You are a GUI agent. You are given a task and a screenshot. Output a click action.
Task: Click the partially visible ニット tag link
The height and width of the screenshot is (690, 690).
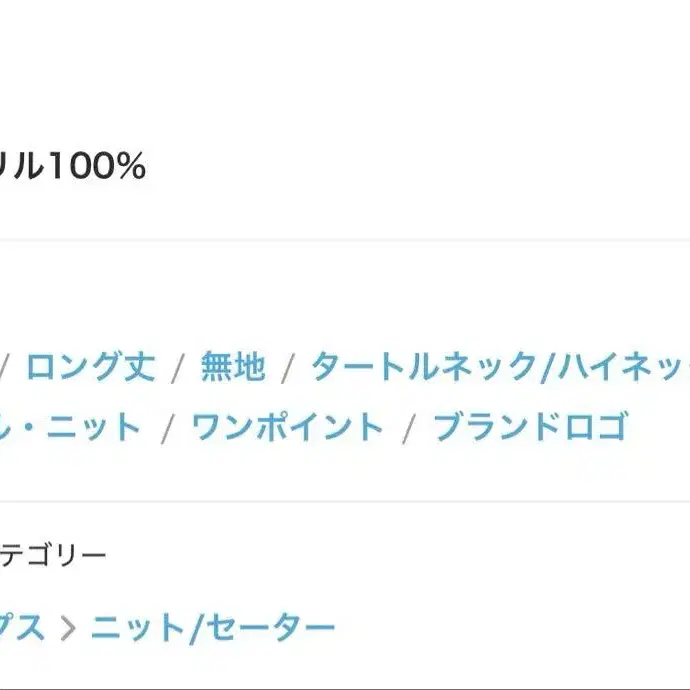(70, 426)
